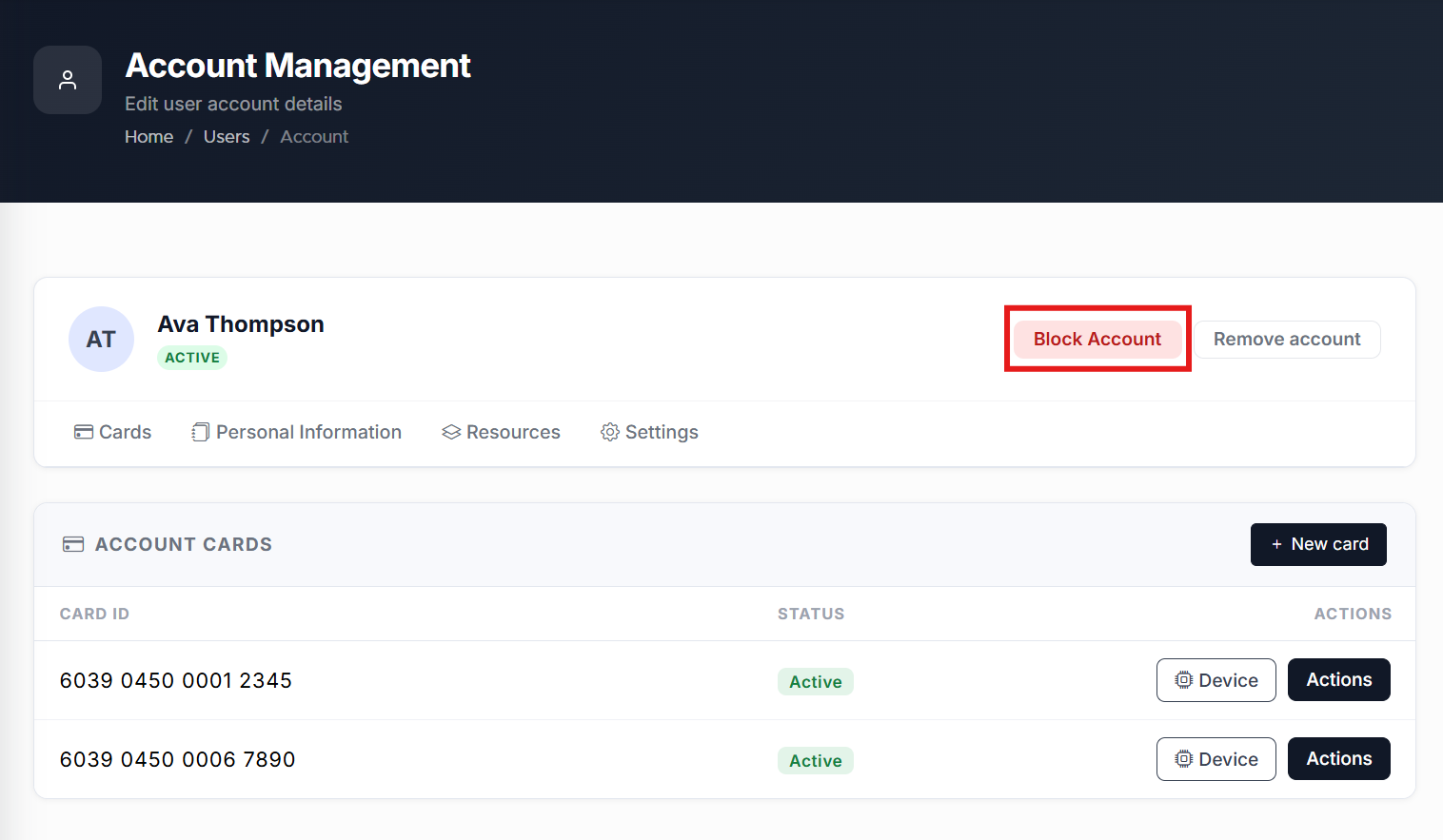Image resolution: width=1443 pixels, height=840 pixels.
Task: Click the Block Account button
Action: [x=1097, y=339]
